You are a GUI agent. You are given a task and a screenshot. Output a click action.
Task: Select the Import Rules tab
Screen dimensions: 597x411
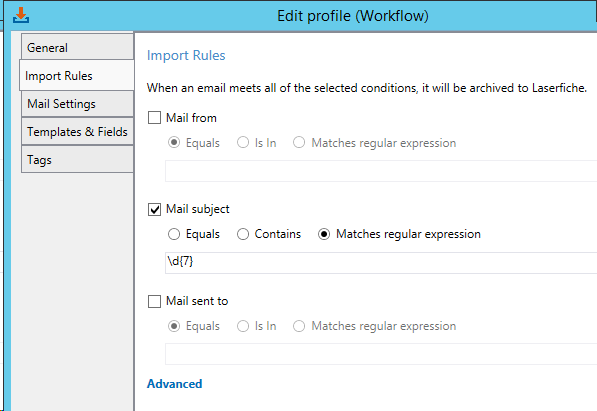77,75
